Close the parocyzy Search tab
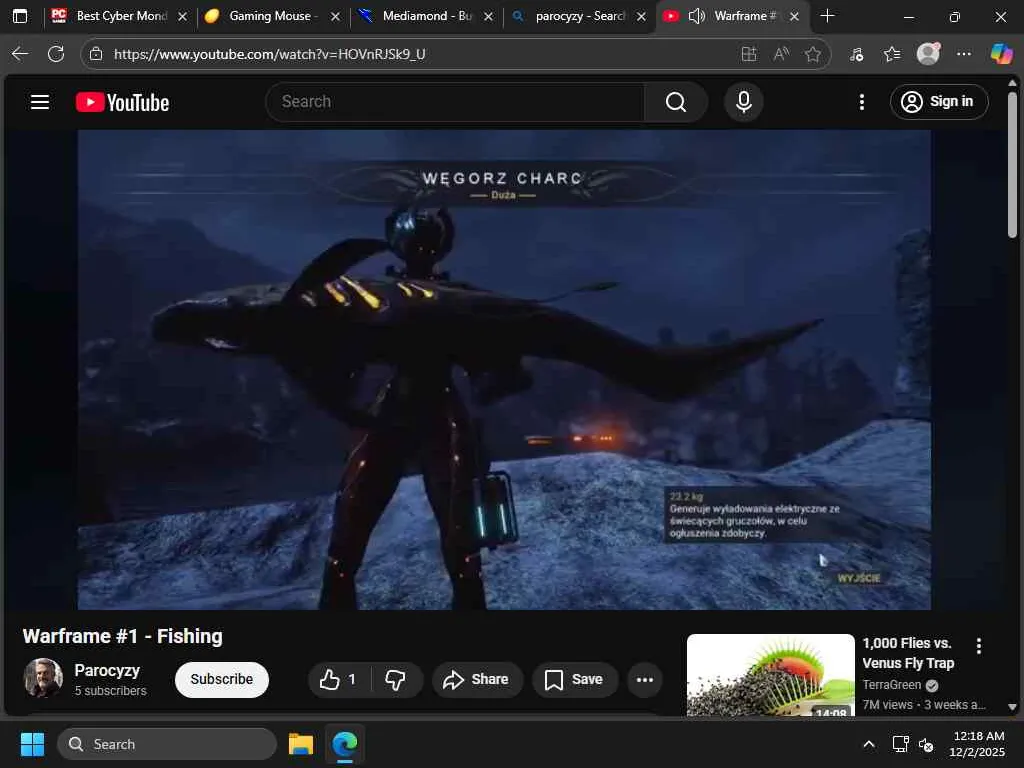This screenshot has width=1024, height=768. point(641,16)
